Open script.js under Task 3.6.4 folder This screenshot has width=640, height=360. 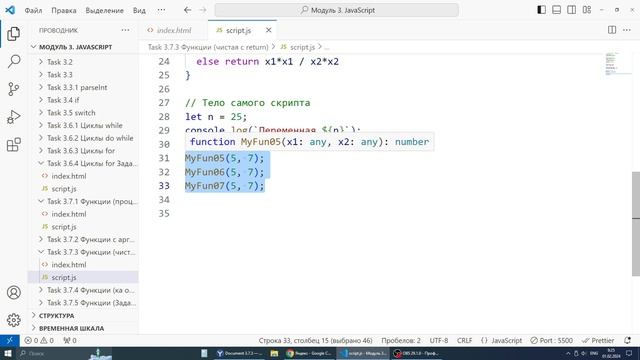pyautogui.click(x=83, y=189)
